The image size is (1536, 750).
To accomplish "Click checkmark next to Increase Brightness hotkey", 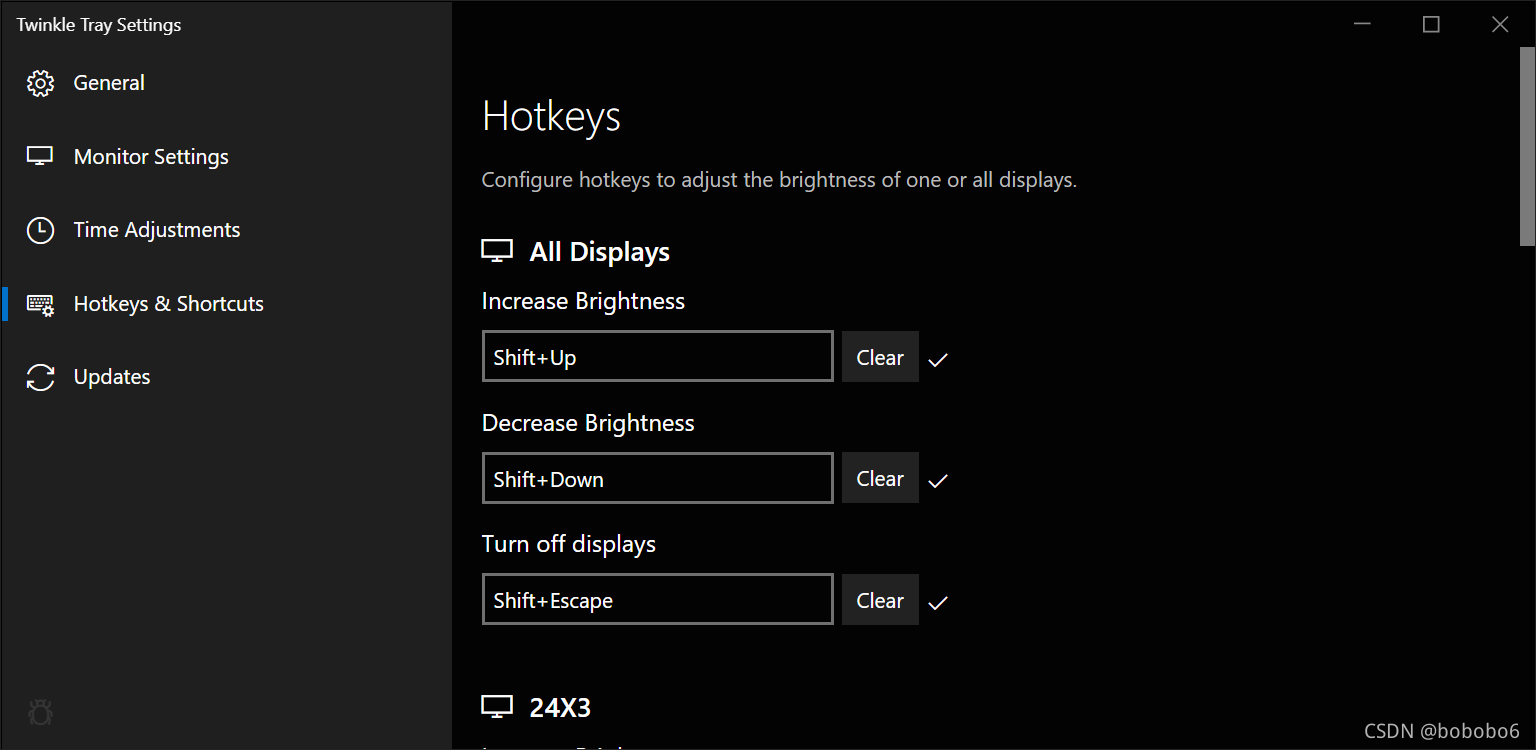I will coord(937,359).
